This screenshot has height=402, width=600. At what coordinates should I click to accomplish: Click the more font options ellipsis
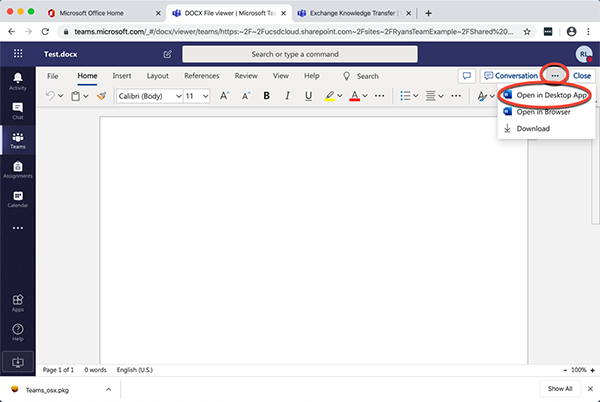(380, 96)
